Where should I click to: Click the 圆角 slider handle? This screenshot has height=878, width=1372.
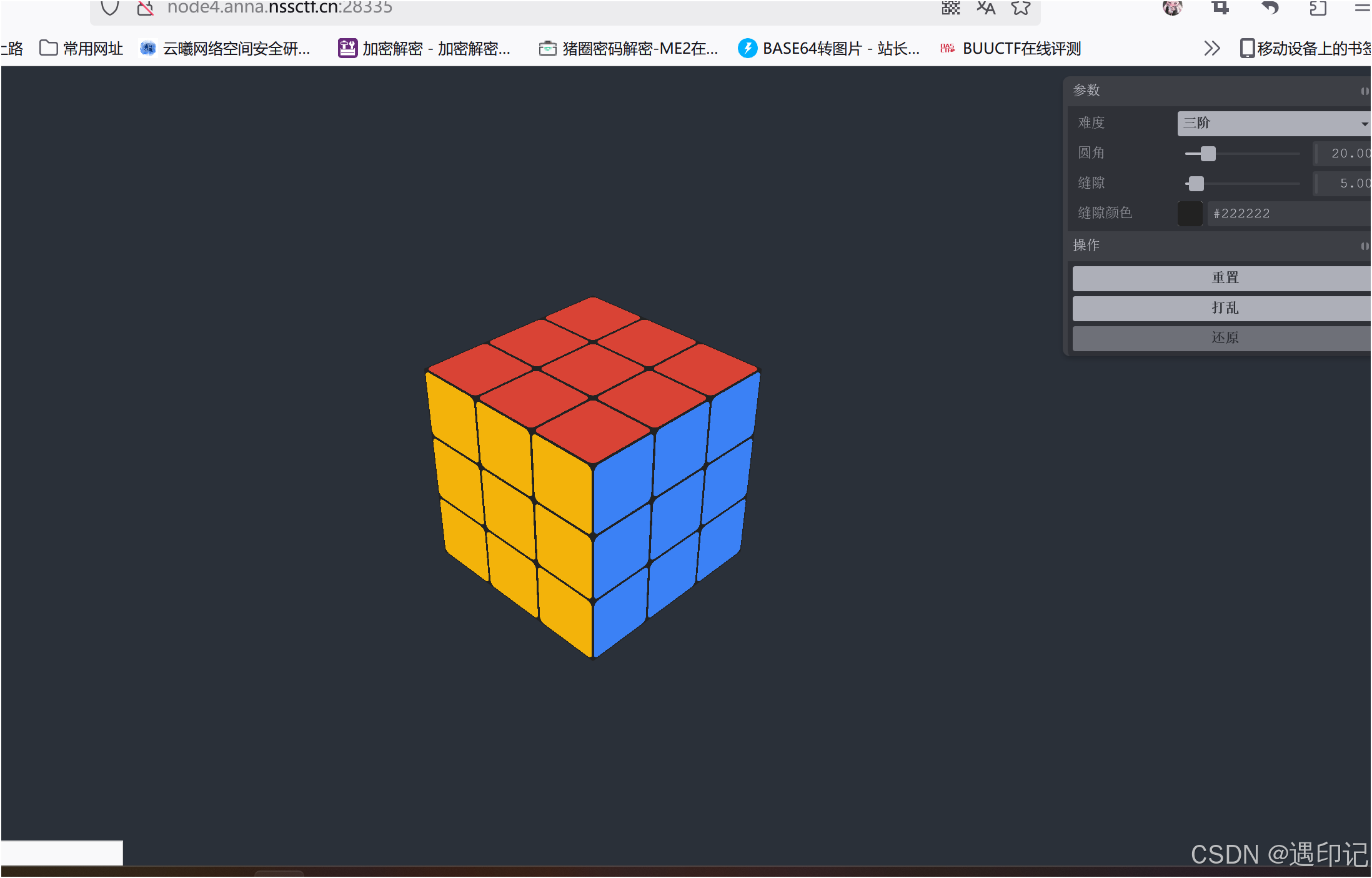1208,153
